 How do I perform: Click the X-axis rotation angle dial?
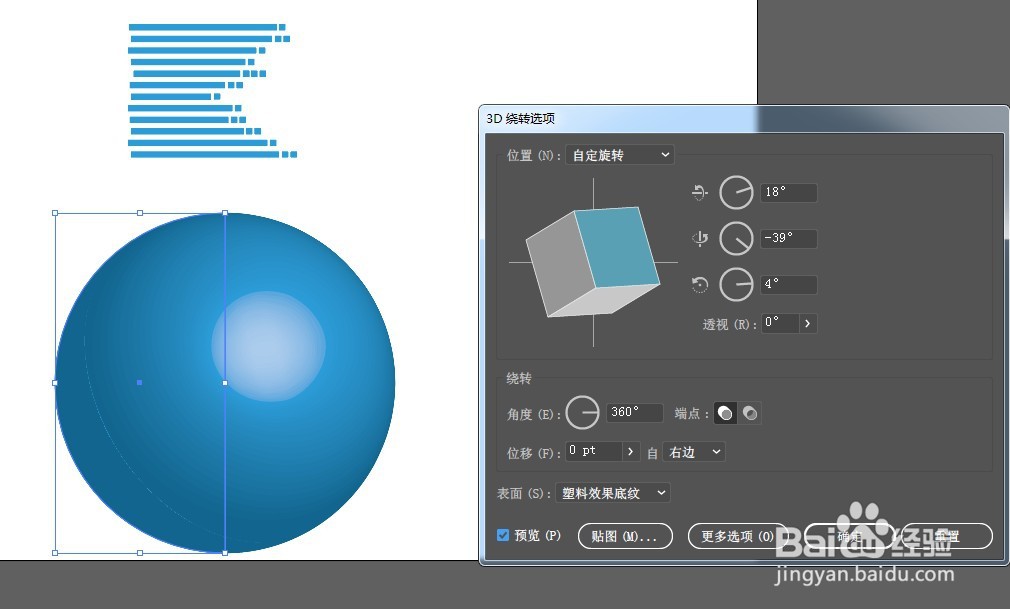736,192
